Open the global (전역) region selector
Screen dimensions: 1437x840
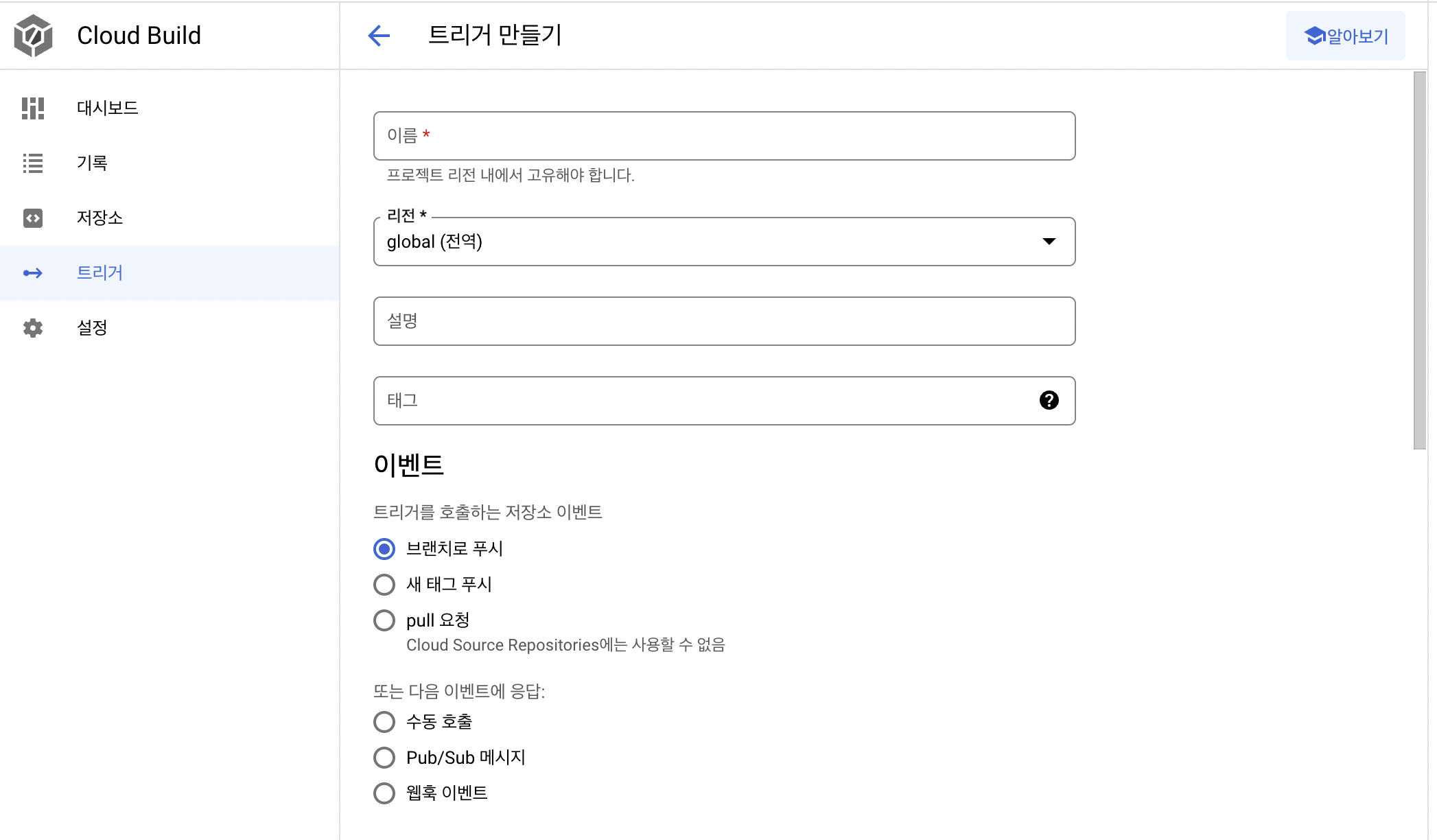coord(724,242)
